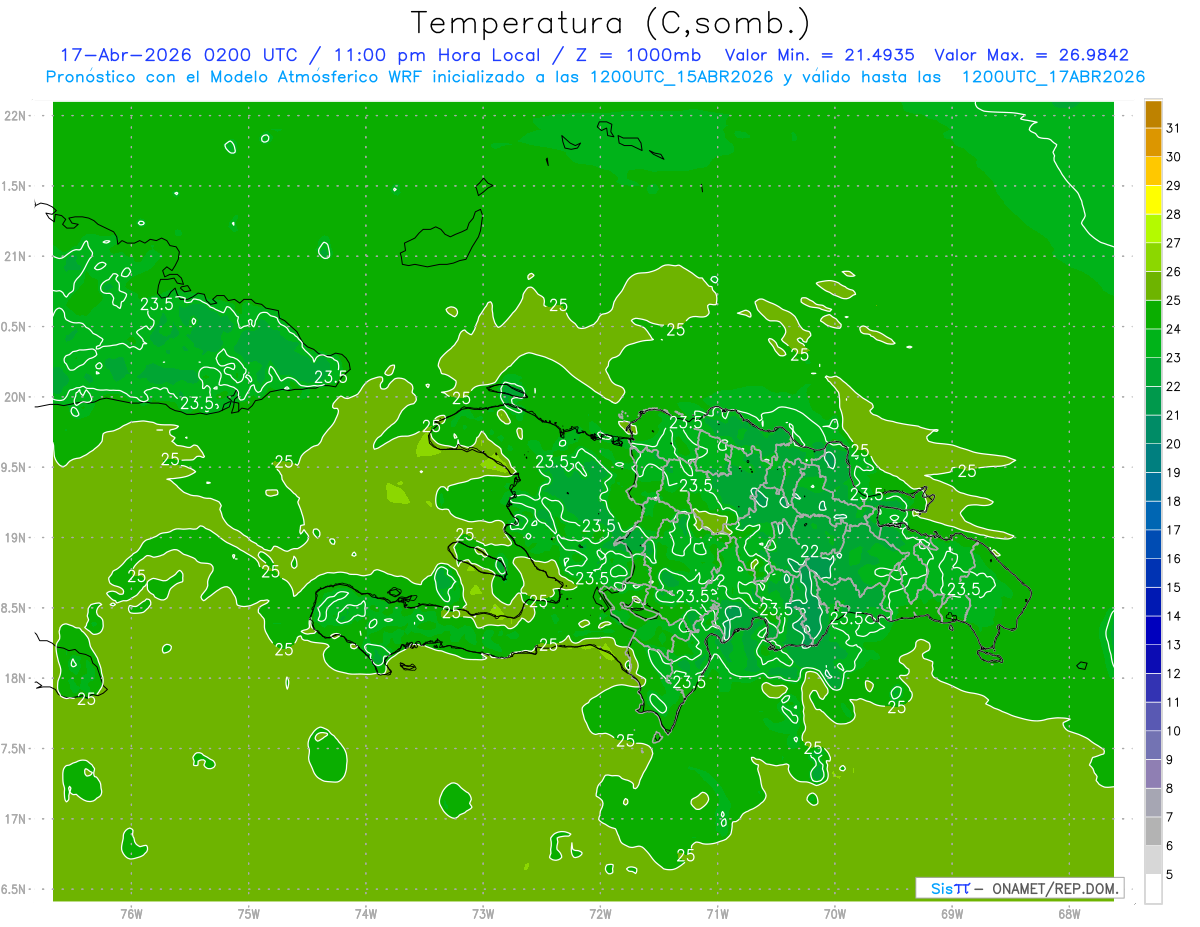Click the 22 contour label over central Dominican Republic
This screenshot has height=927, width=1200.
click(810, 551)
